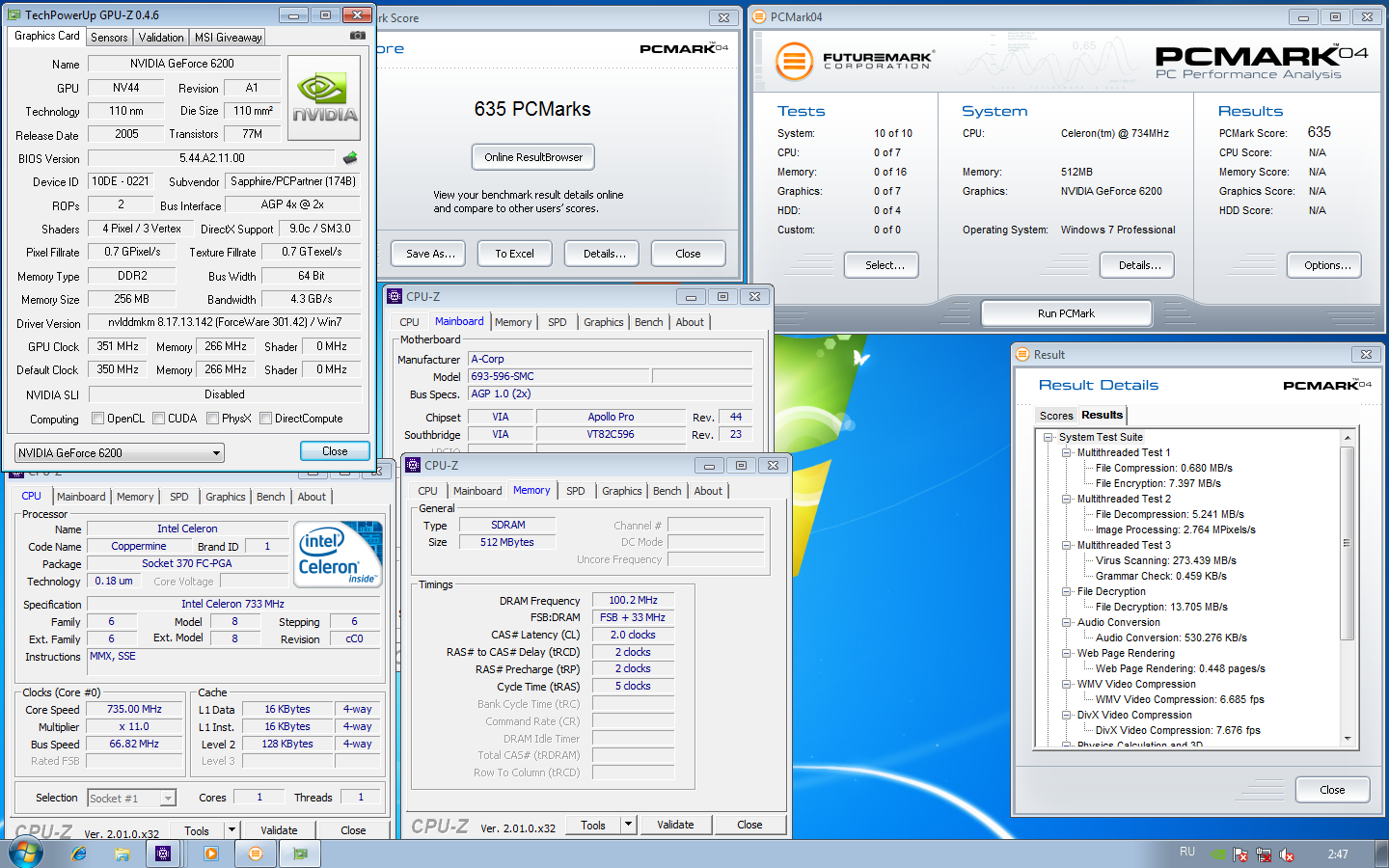
Task: Collapse the Web Page Rendering node
Action: click(1067, 653)
